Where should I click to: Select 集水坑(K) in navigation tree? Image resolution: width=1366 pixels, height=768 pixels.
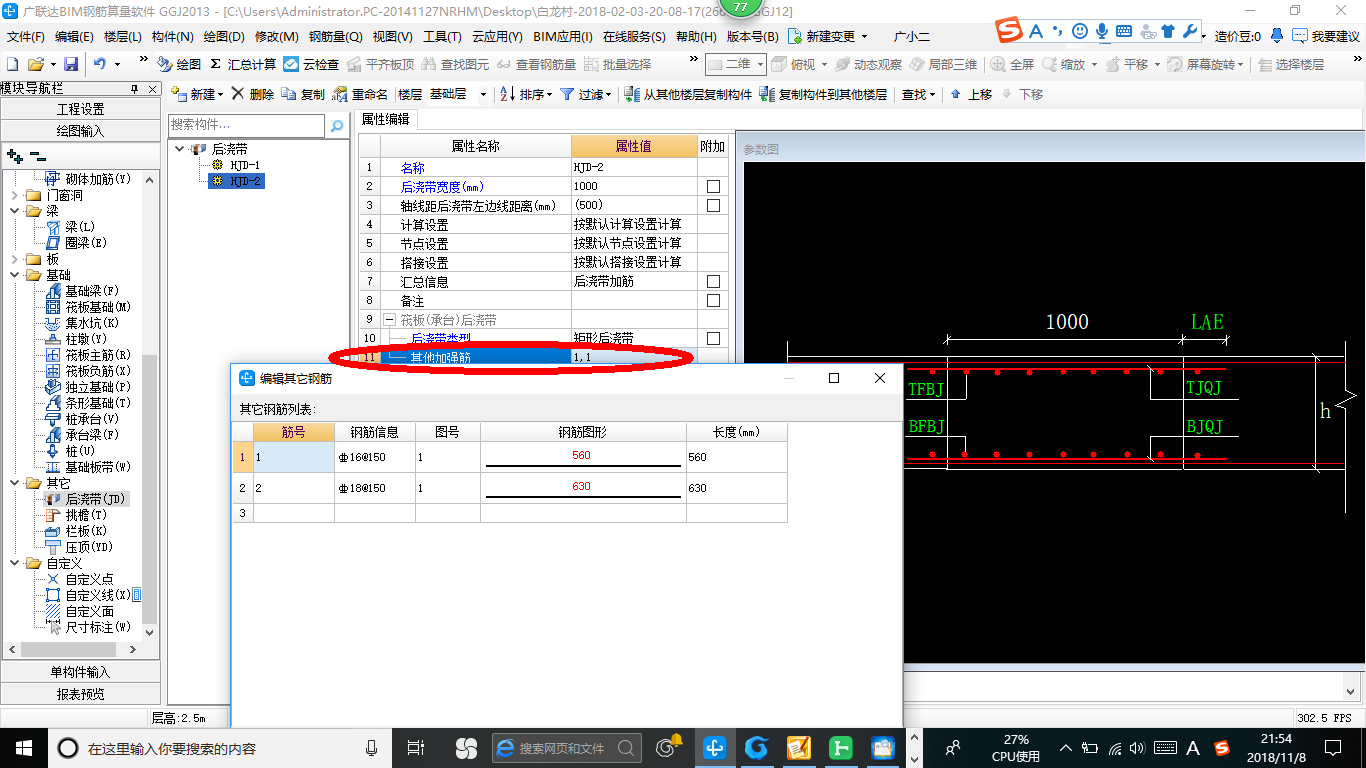pos(82,323)
